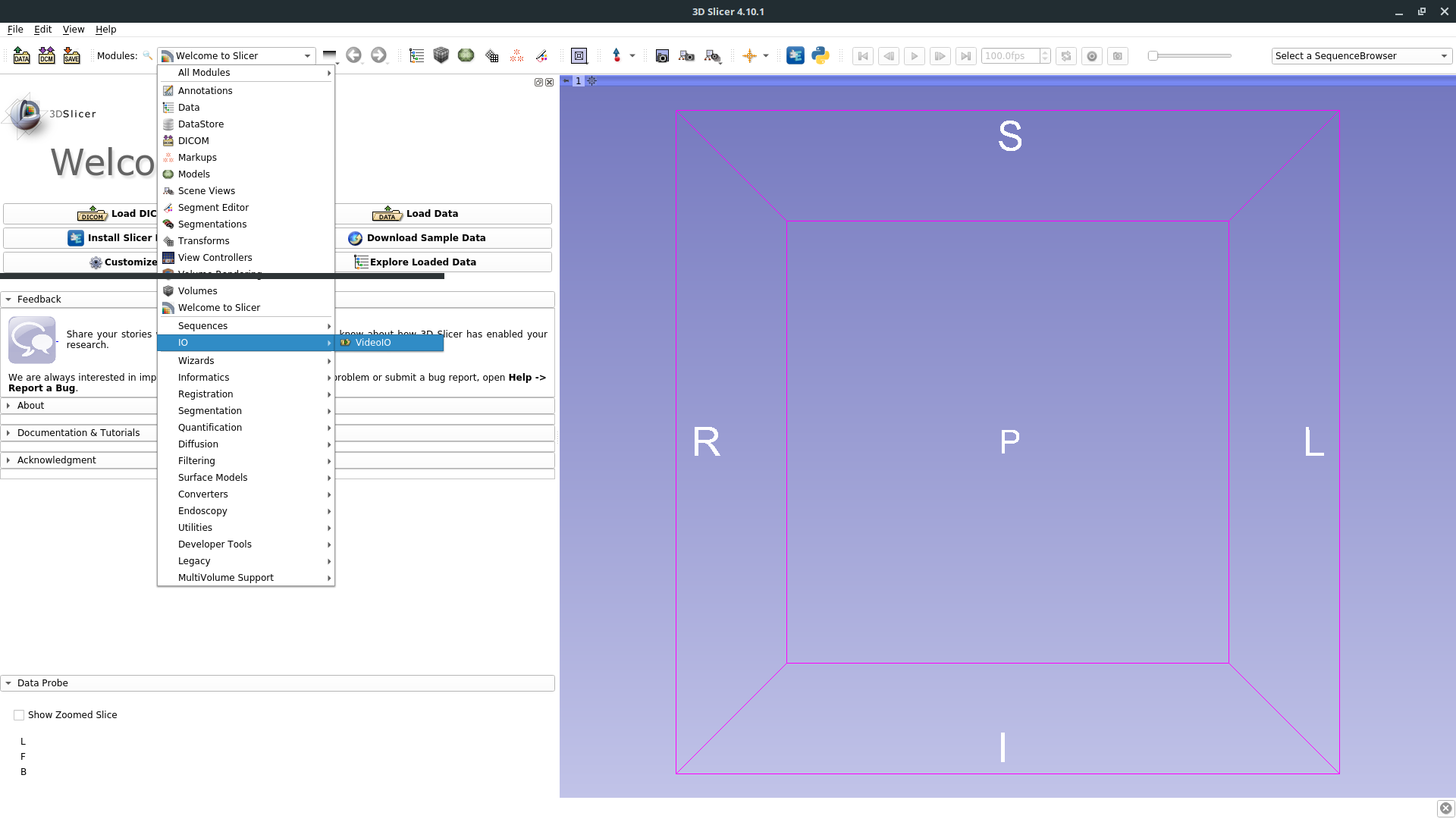
Task: Open the Select a SequenceBrowser dropdown
Action: [x=1361, y=55]
